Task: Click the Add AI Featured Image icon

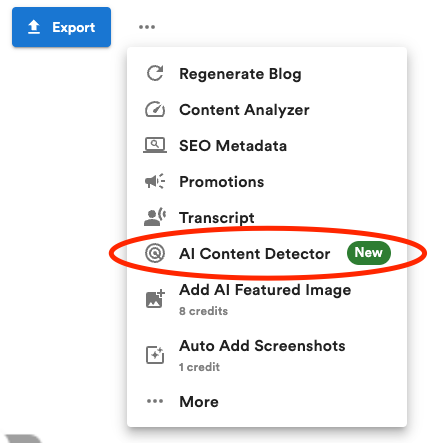Action: 155,299
